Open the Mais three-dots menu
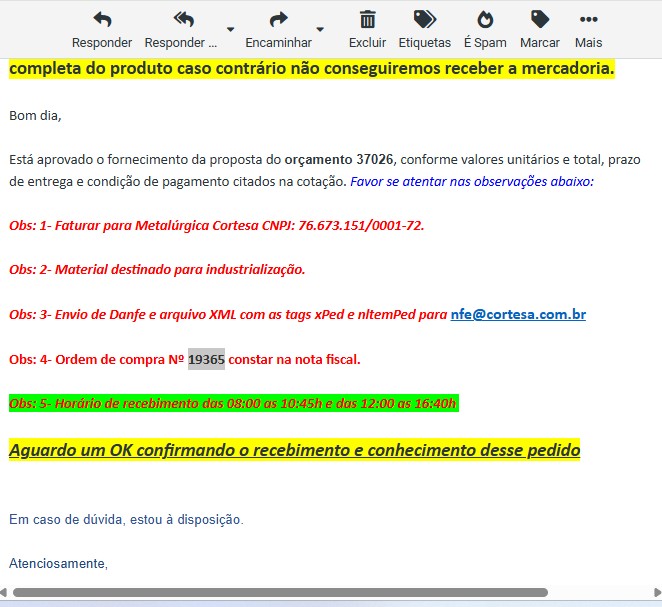662x607 pixels. 589,20
